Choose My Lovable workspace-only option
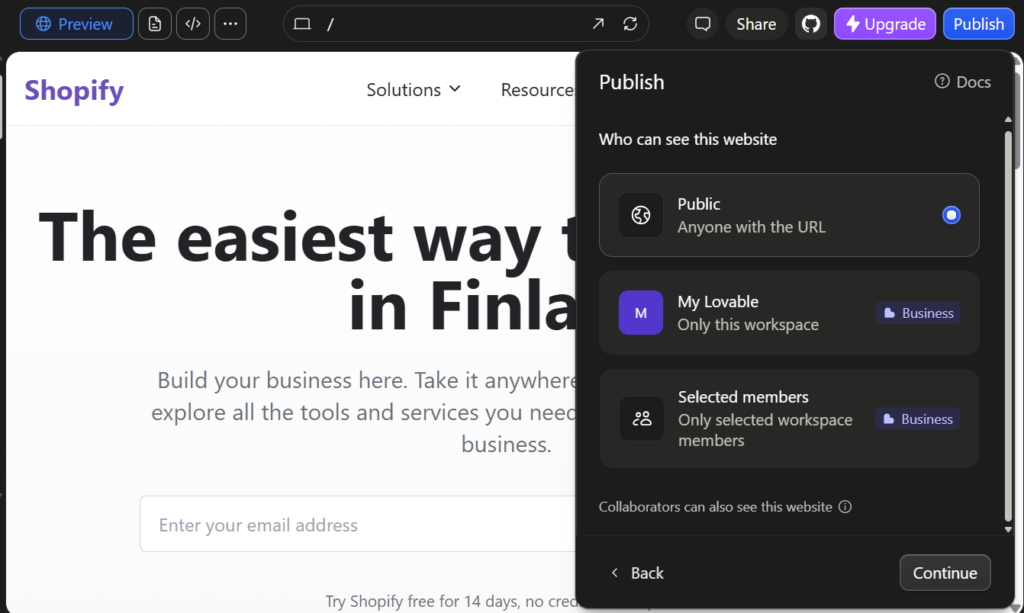Viewport: 1024px width, 613px height. tap(789, 313)
